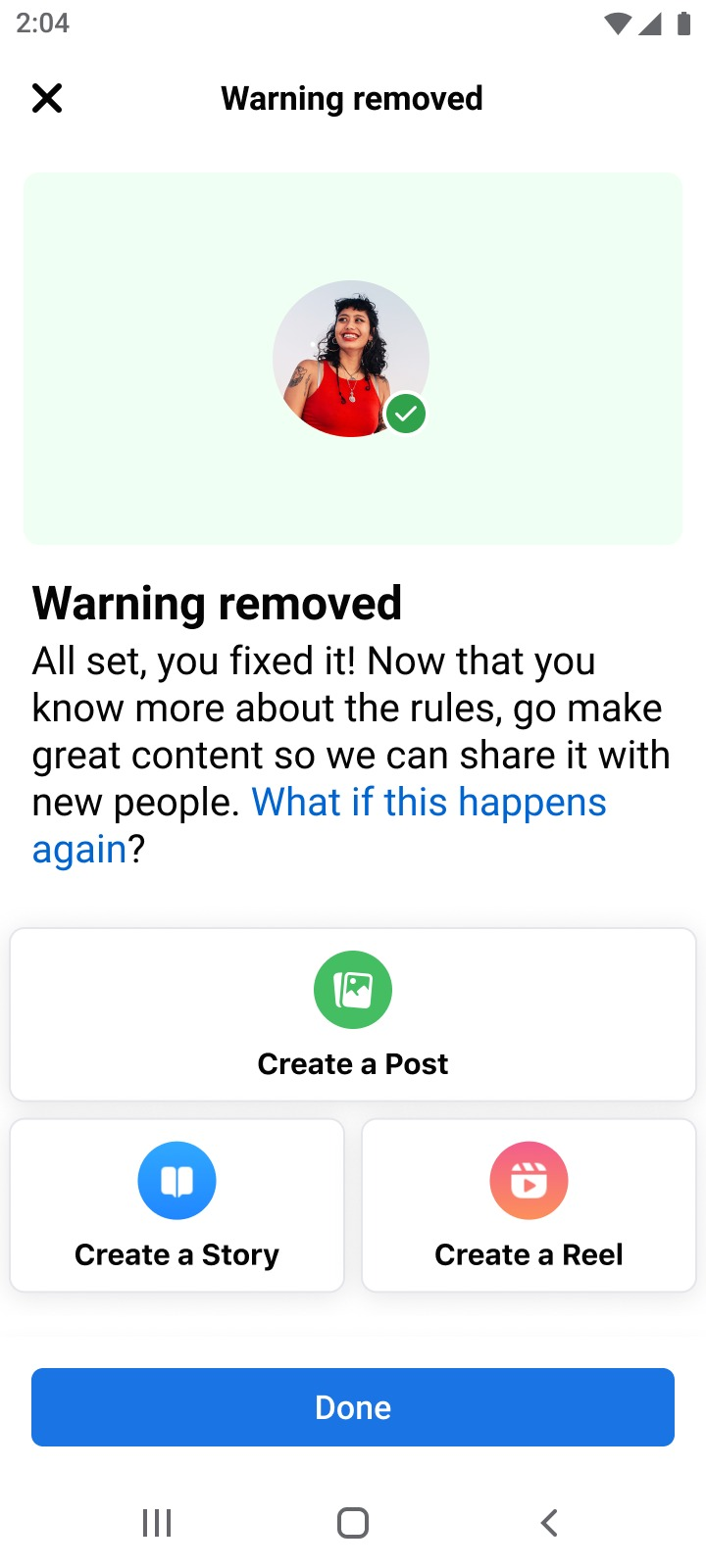Tap the Done button
This screenshot has height=1568, width=706.
pos(353,1407)
